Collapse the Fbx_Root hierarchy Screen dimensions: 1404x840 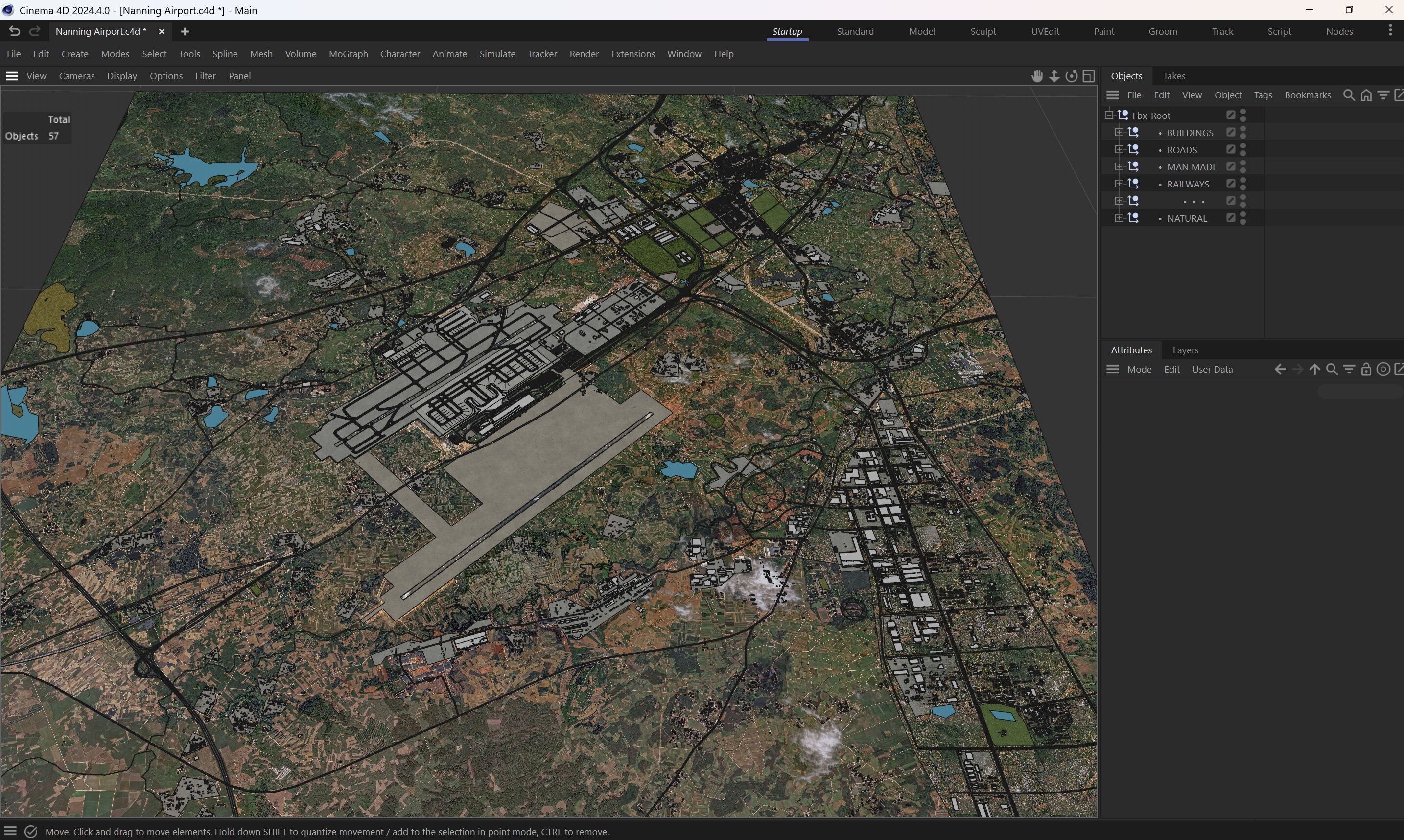tap(1109, 115)
